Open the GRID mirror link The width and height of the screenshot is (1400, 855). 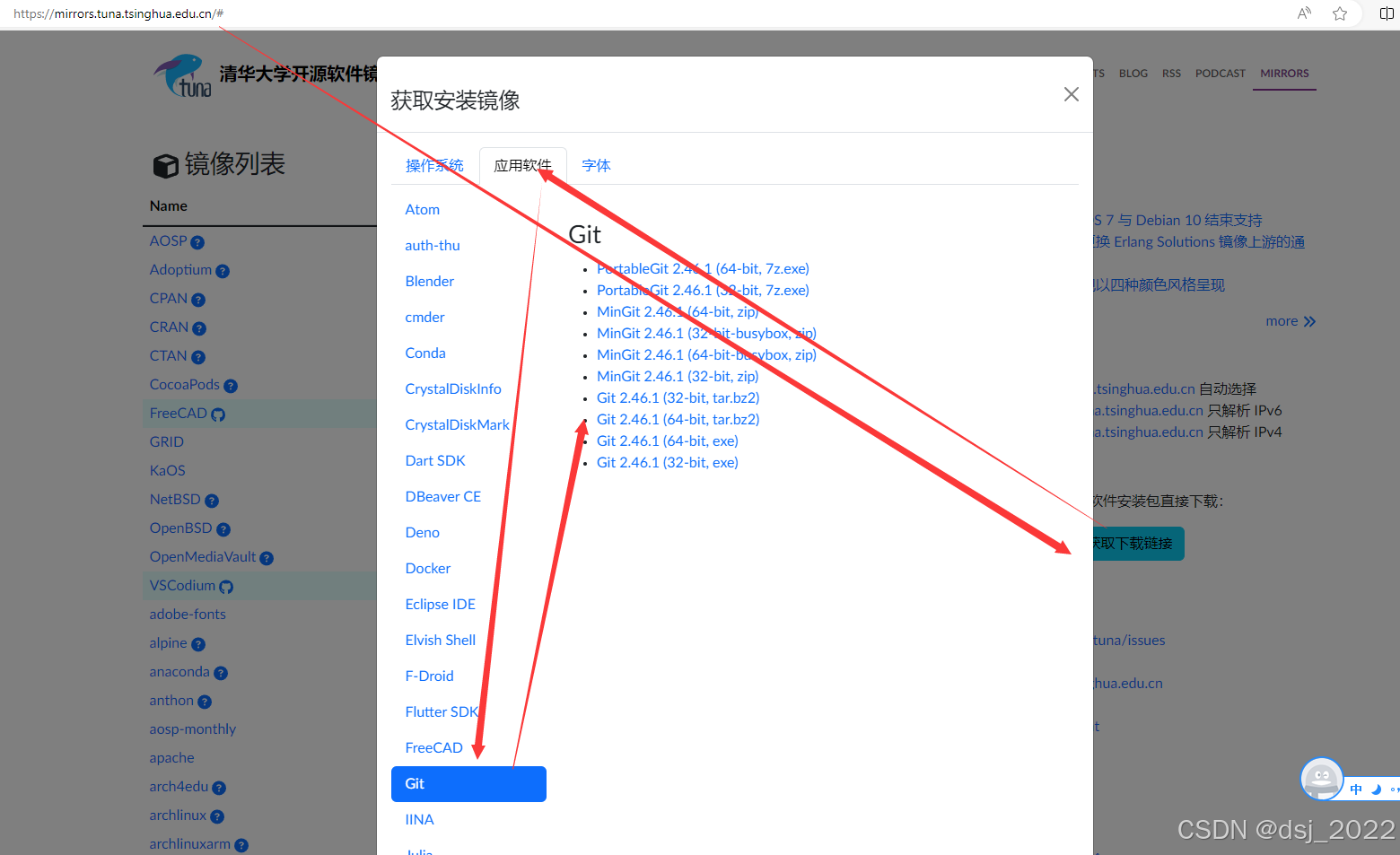click(167, 441)
